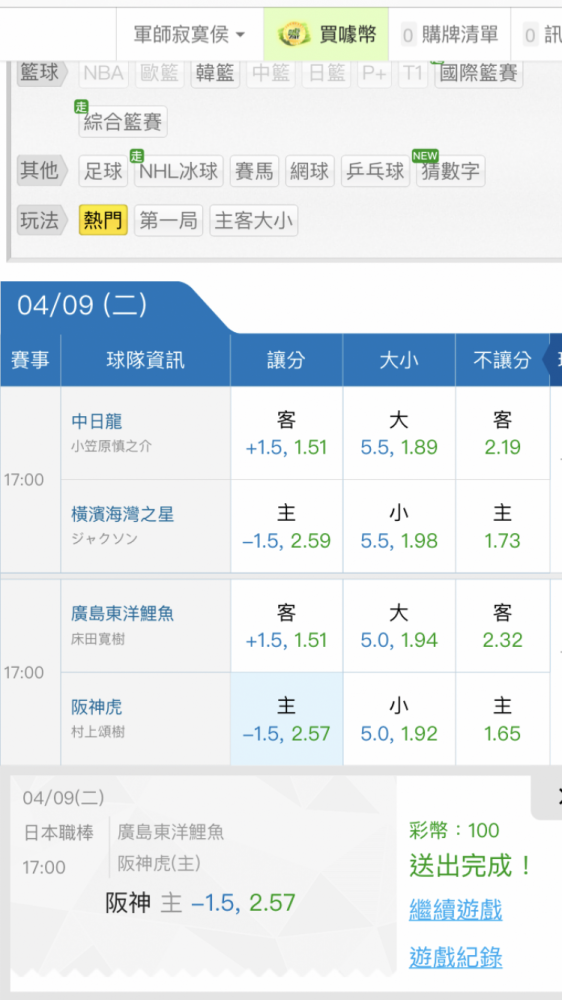Pick the highlighted 阪神虎 主 -1.5, 2.57

click(286, 719)
